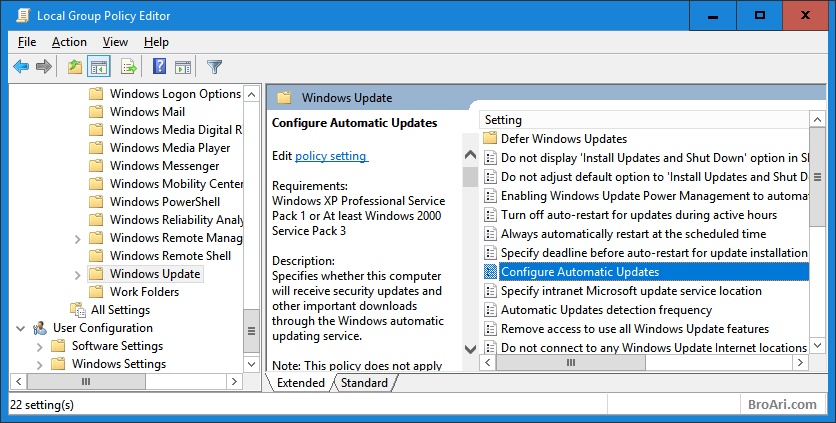Expand the Software Settings node

(x=39, y=347)
